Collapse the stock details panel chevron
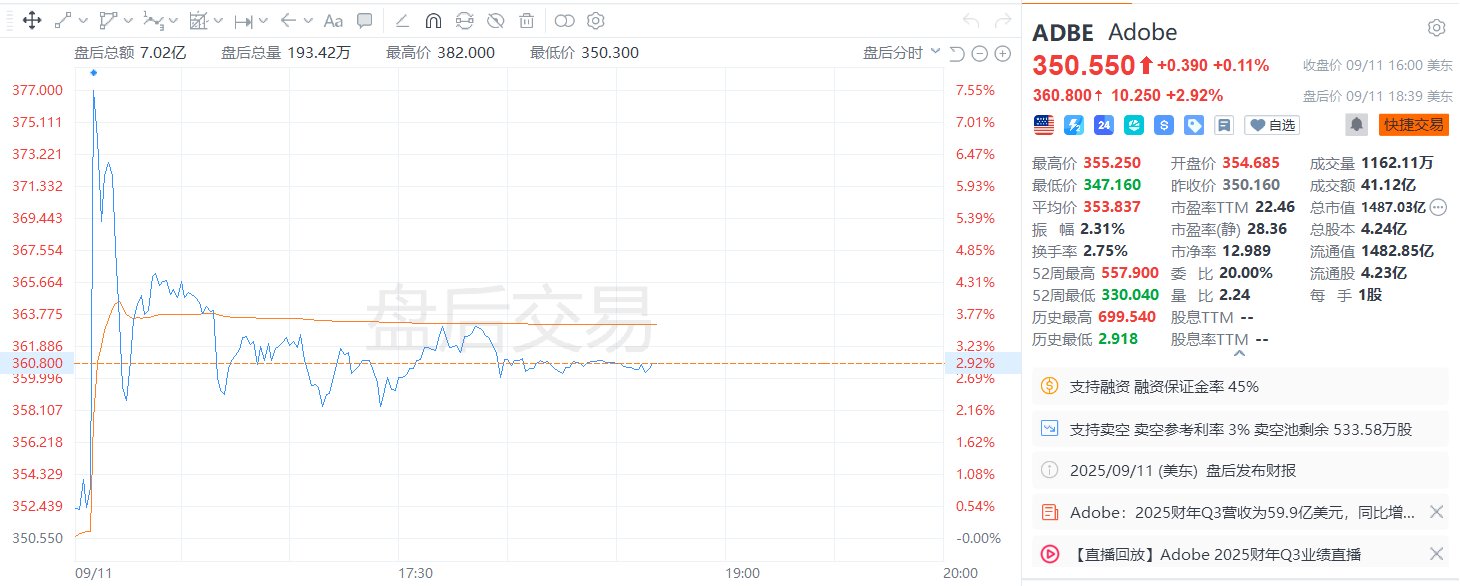The height and width of the screenshot is (586, 1460). click(x=1240, y=353)
